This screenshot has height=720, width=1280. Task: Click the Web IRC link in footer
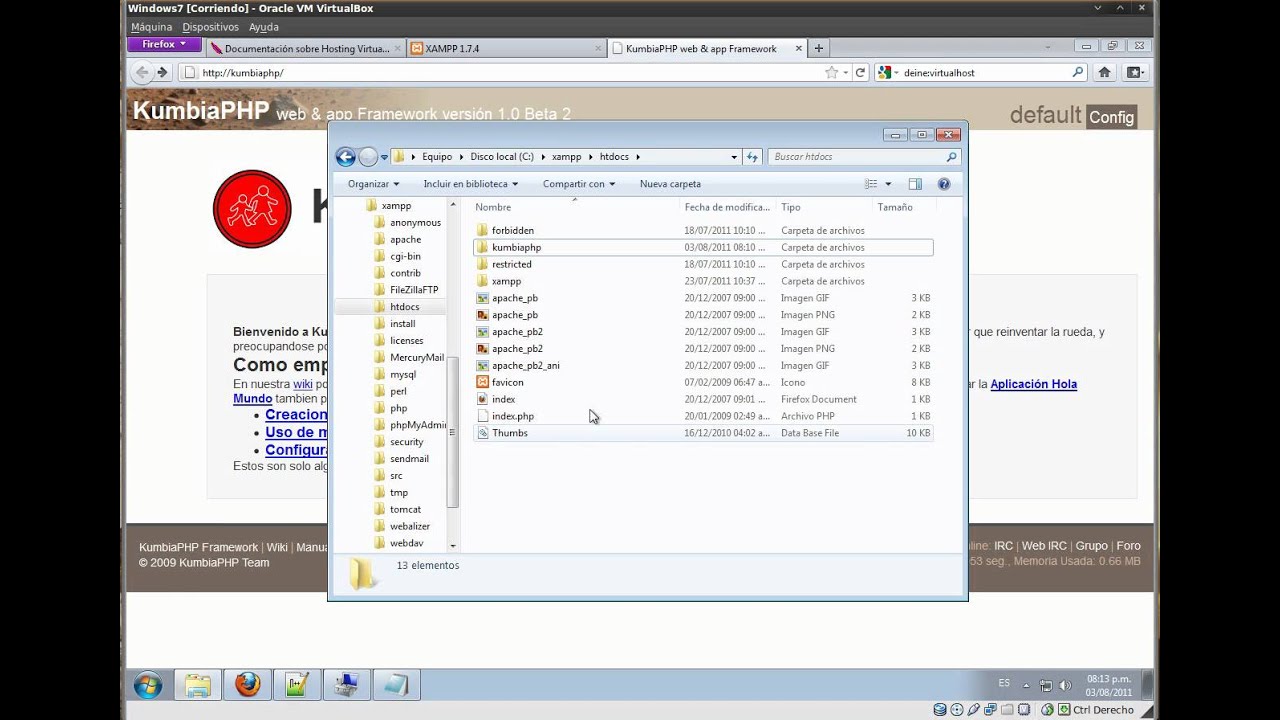pyautogui.click(x=1044, y=546)
